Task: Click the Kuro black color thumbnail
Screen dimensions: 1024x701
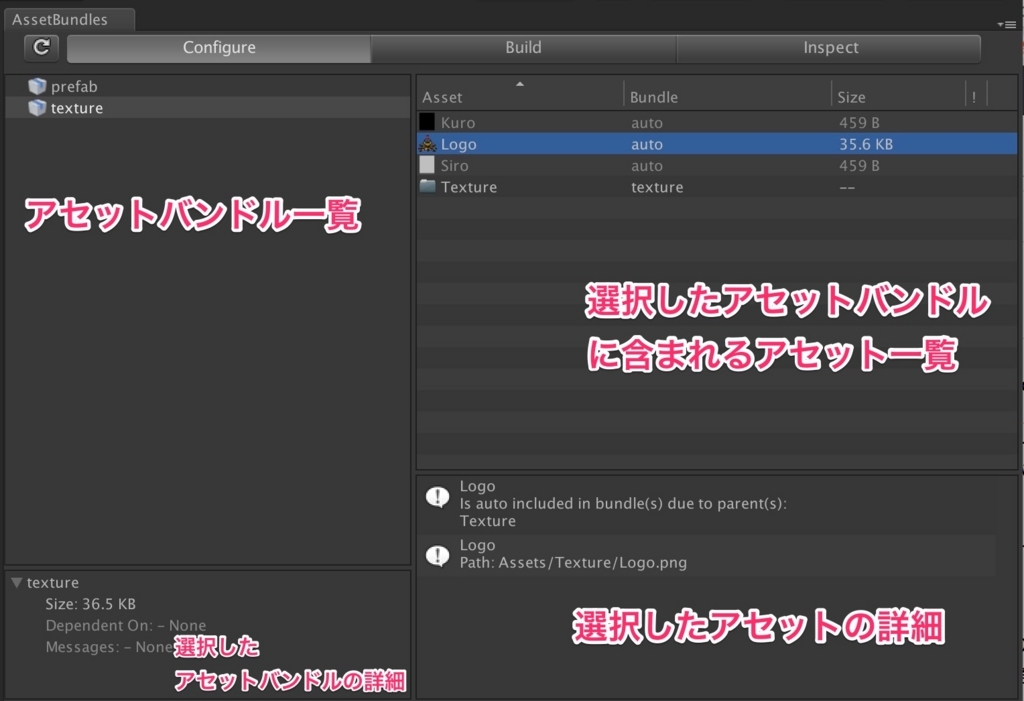Action: 429,121
